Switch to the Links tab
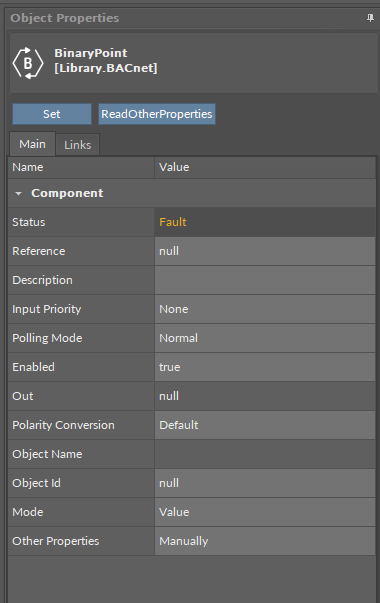Screen dimensions: 380x603 point(78,145)
